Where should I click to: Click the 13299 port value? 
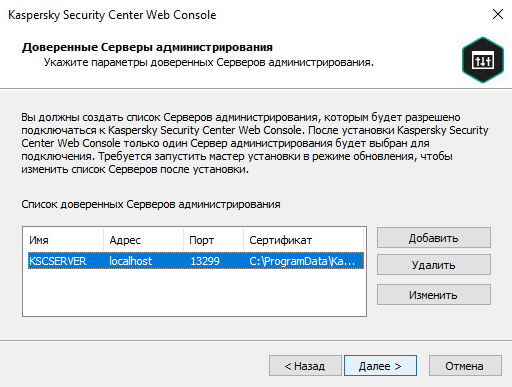tap(205, 261)
